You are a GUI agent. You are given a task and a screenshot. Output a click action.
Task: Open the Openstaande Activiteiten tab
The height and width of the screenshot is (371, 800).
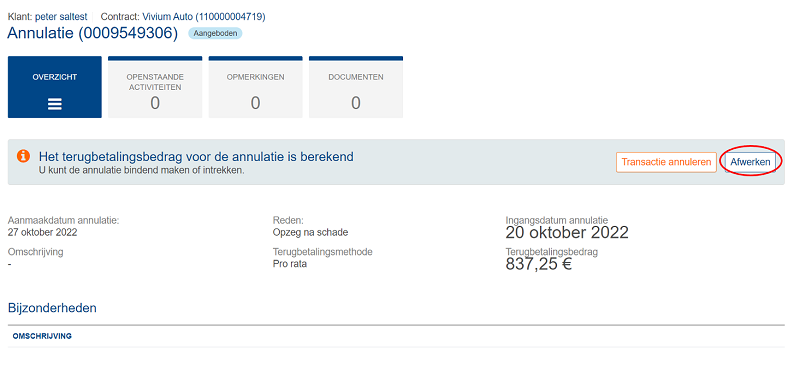click(155, 87)
